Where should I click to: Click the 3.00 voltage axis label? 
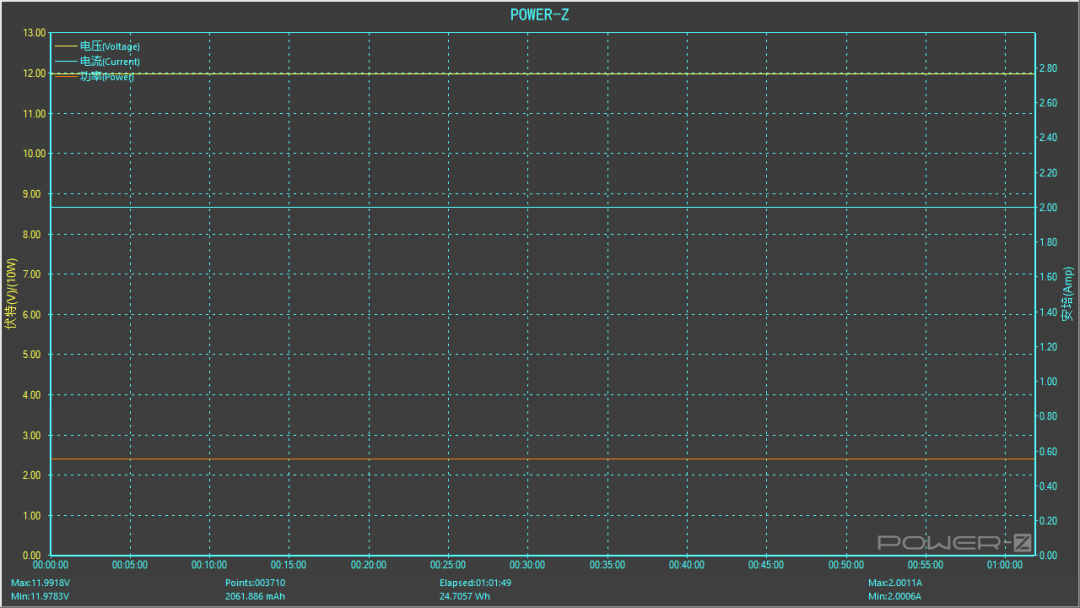[x=32, y=435]
